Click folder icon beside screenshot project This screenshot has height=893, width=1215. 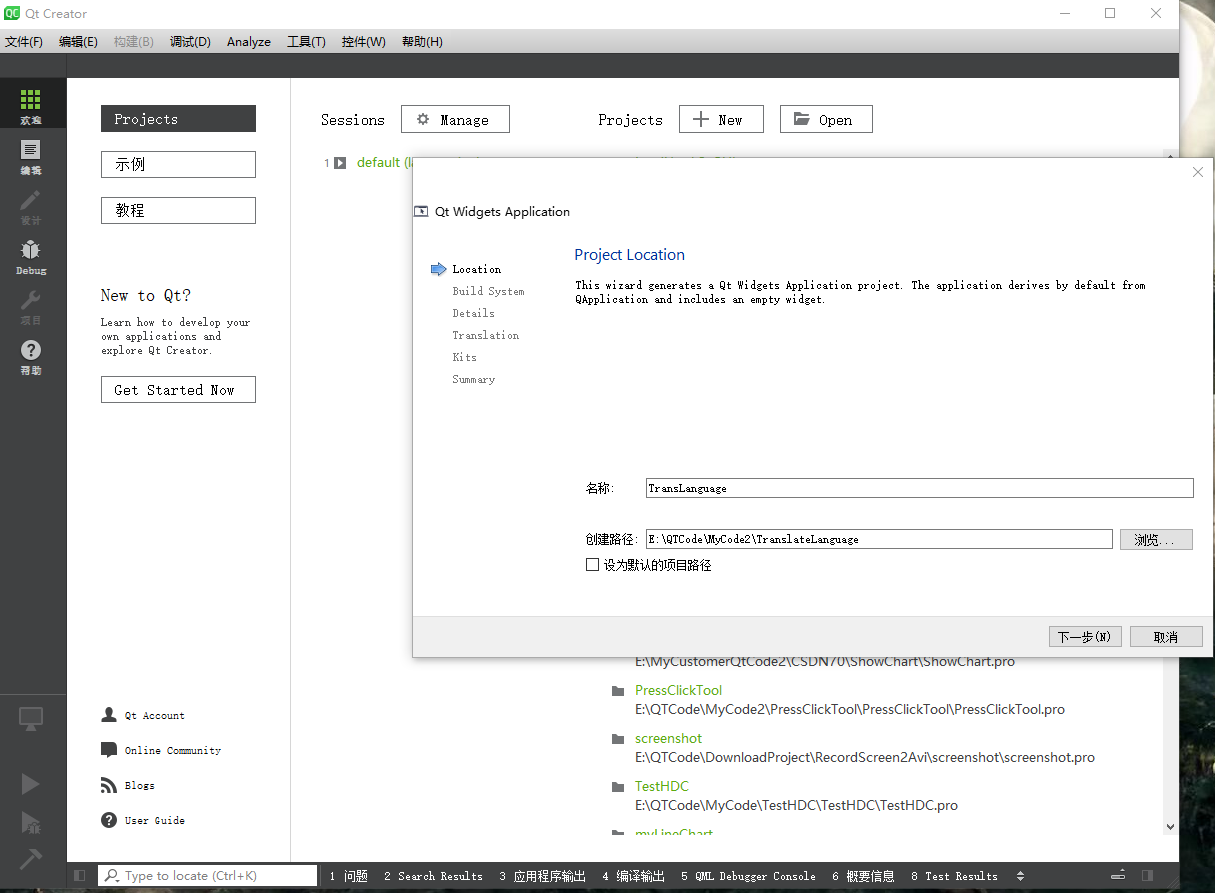click(x=618, y=739)
